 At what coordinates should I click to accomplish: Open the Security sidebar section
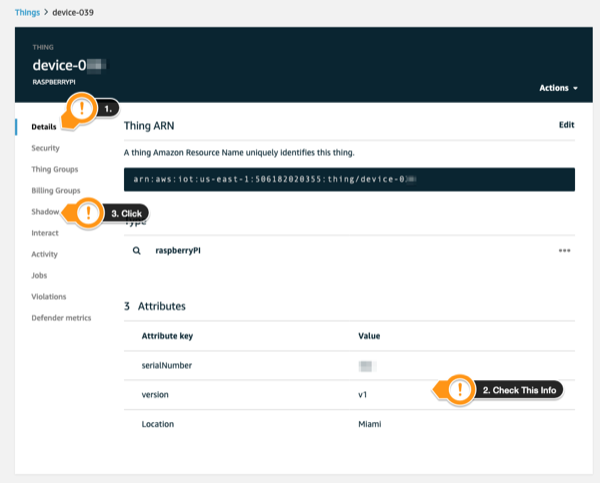click(x=45, y=148)
